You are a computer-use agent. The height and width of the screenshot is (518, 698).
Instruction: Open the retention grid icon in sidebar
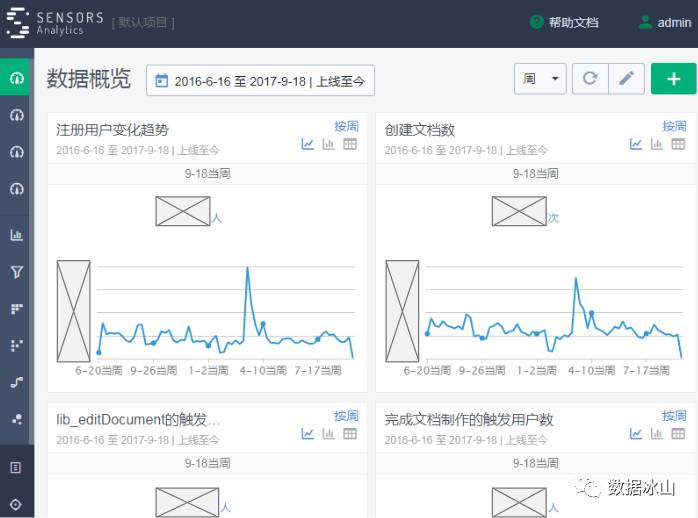click(16, 308)
